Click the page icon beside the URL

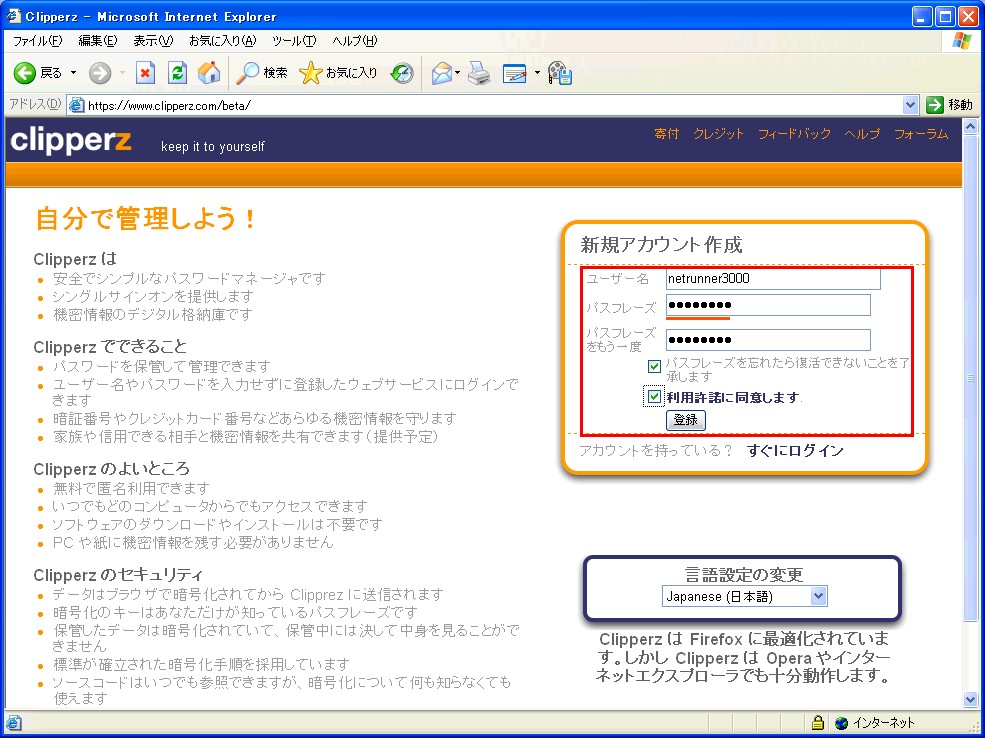(77, 105)
